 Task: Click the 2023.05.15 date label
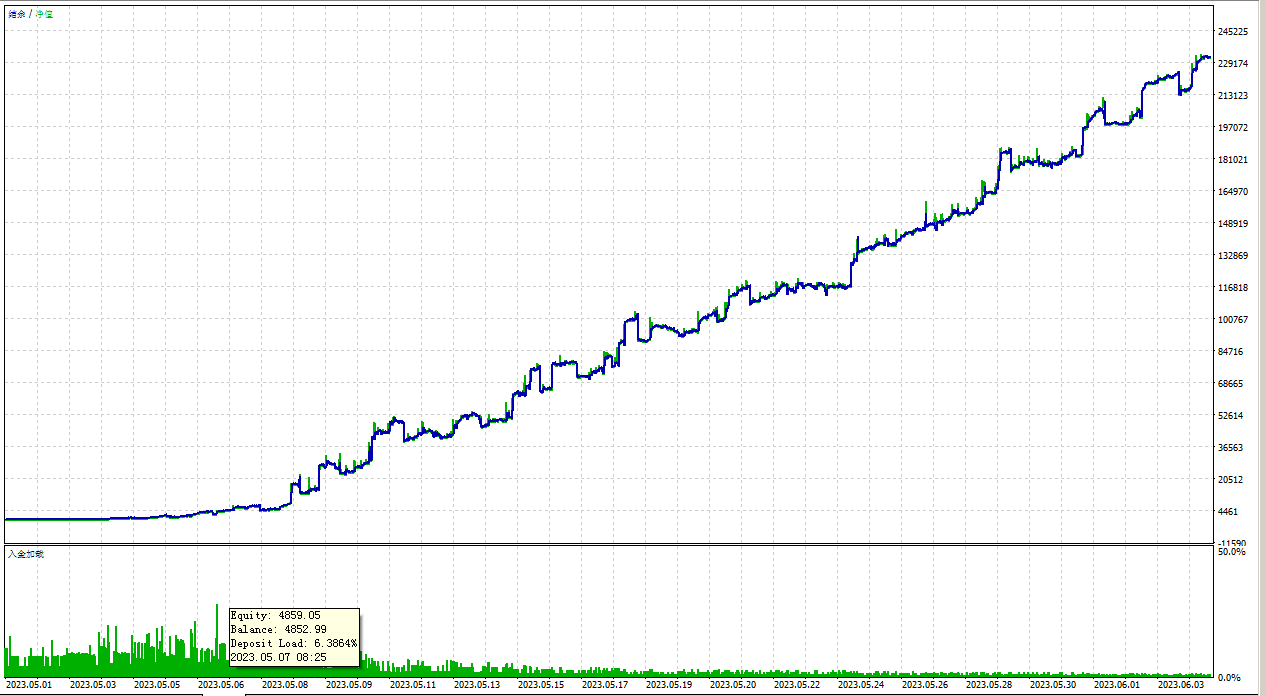(543, 686)
